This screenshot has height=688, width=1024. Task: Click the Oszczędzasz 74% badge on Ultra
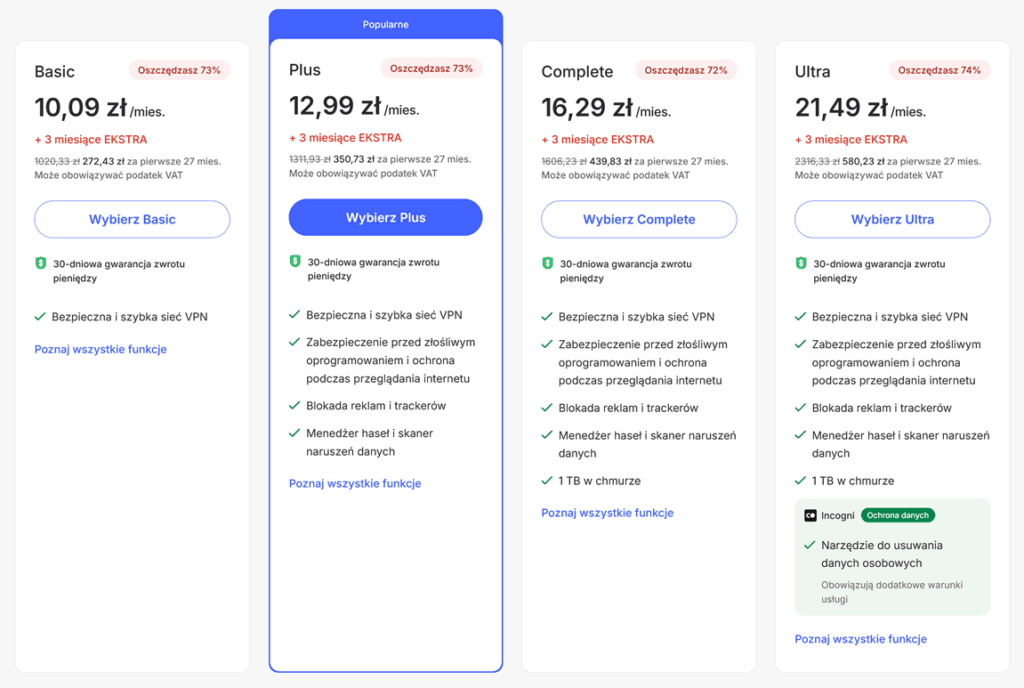click(x=941, y=70)
